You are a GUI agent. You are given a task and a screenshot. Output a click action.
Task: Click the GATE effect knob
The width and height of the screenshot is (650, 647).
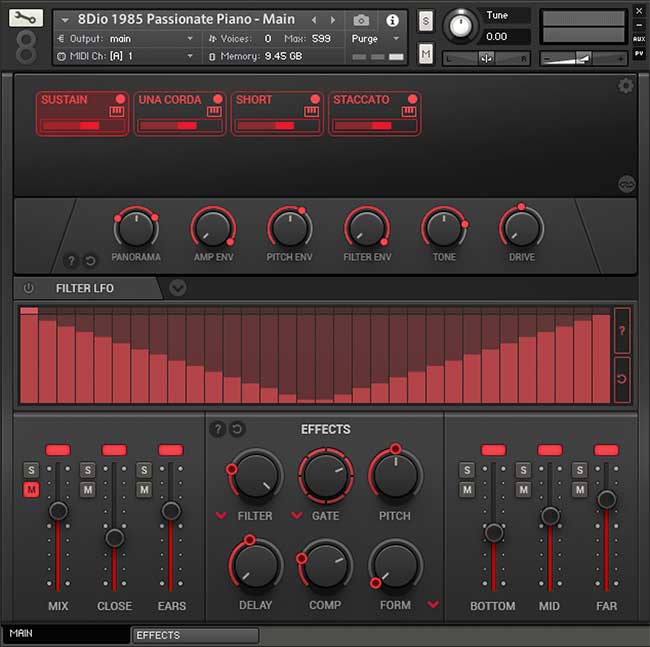tap(326, 475)
